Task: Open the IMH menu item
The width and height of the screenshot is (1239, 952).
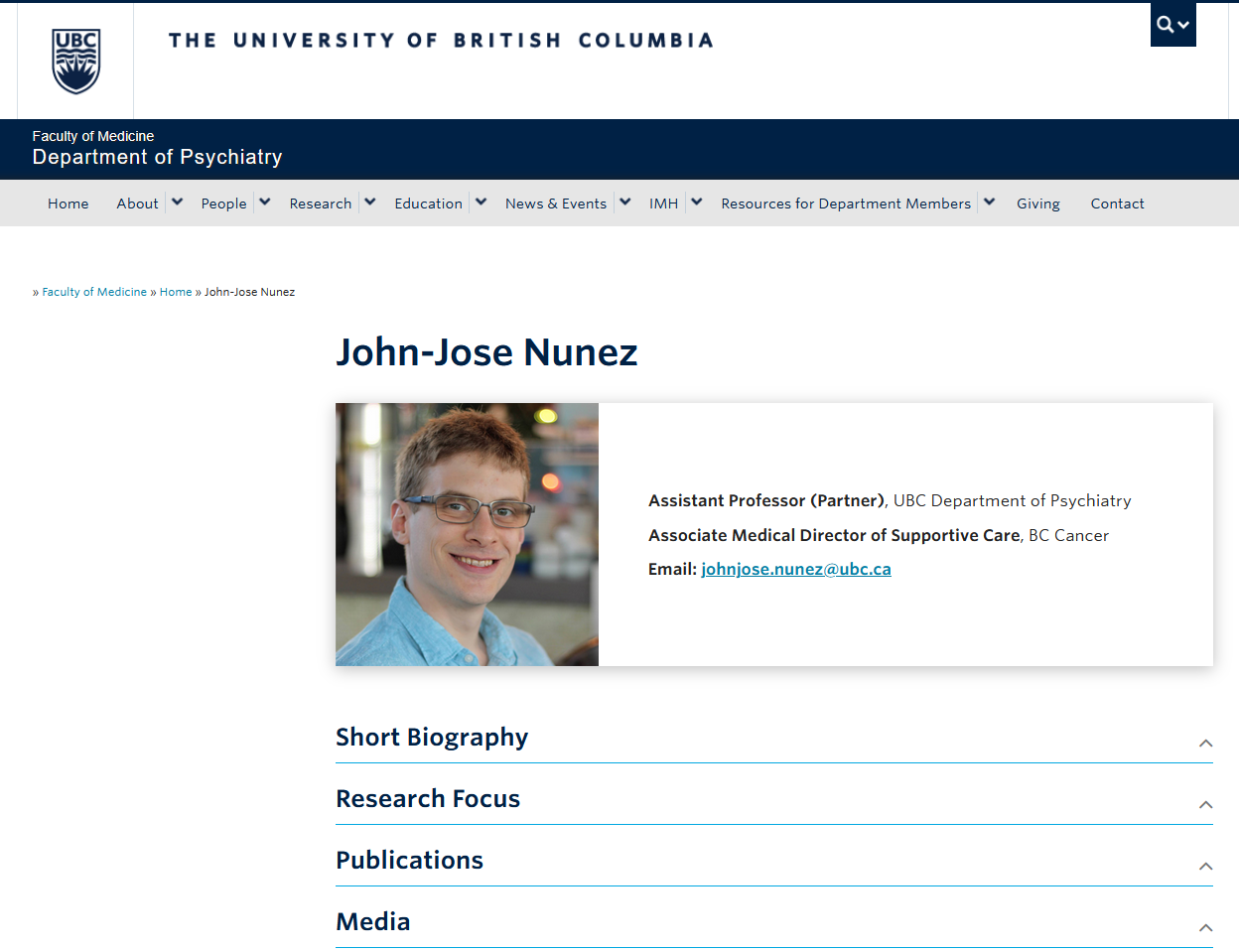Action: coord(663,204)
